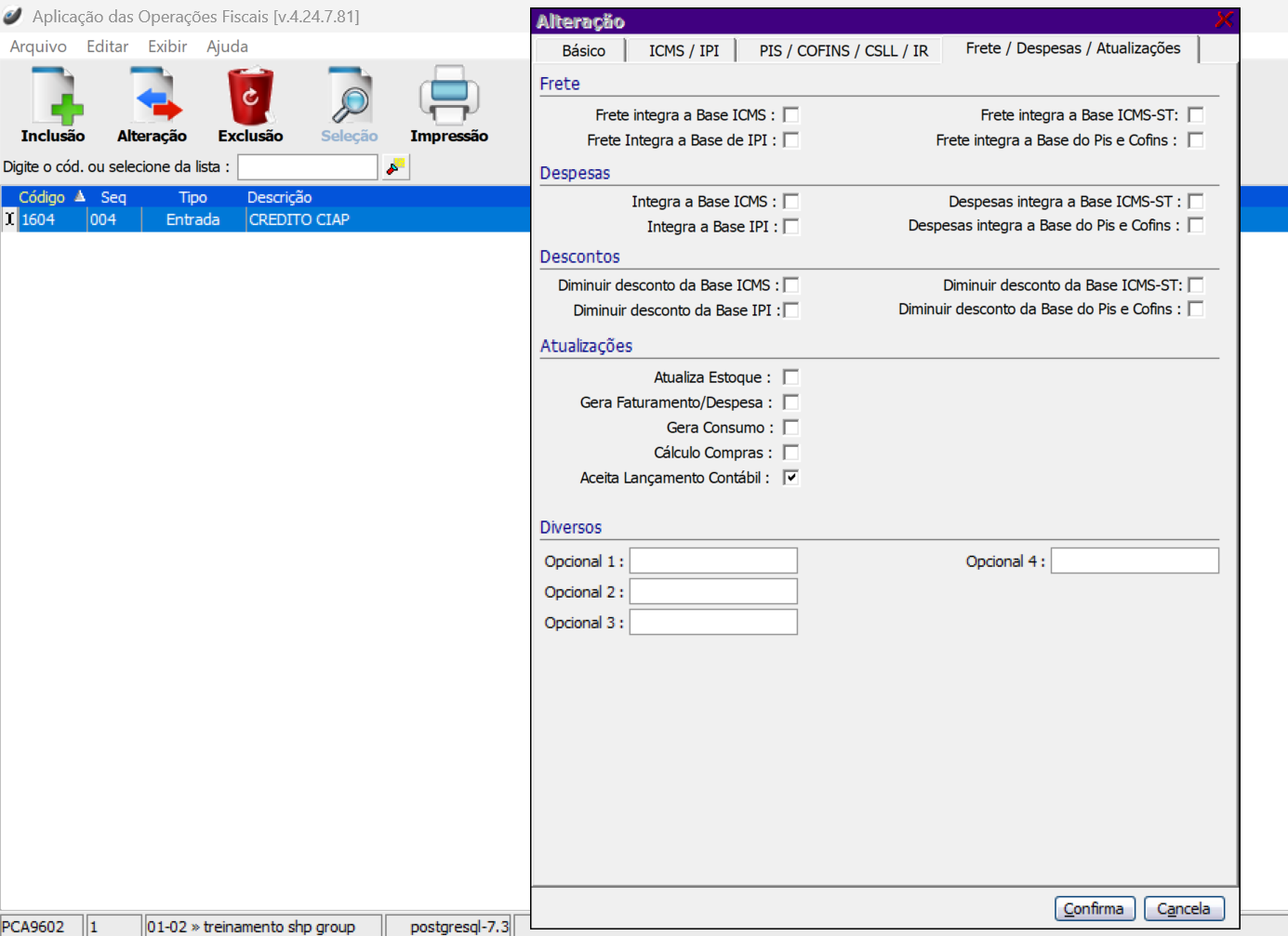1288x936 pixels.
Task: Enable Frete integra a Base ICMS checkbox
Action: pyautogui.click(x=791, y=115)
